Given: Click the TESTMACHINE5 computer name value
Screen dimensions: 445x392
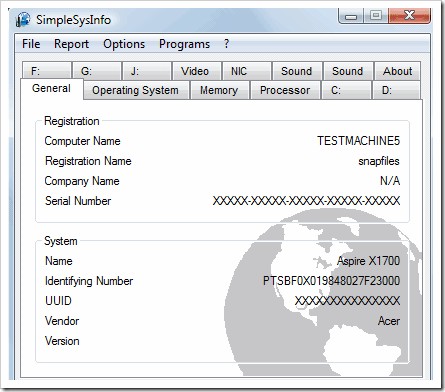Looking at the screenshot, I should click(358, 141).
